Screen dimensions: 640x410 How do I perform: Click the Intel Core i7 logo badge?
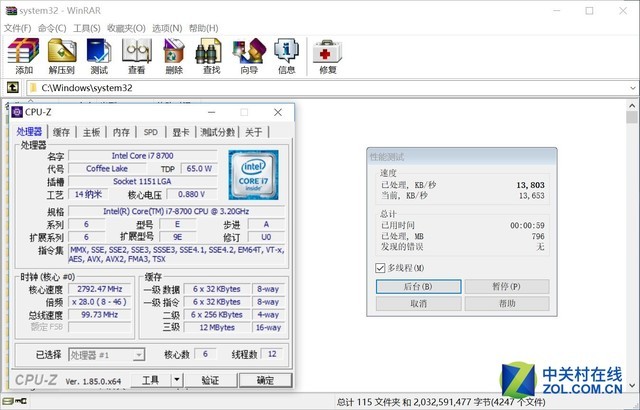click(253, 175)
